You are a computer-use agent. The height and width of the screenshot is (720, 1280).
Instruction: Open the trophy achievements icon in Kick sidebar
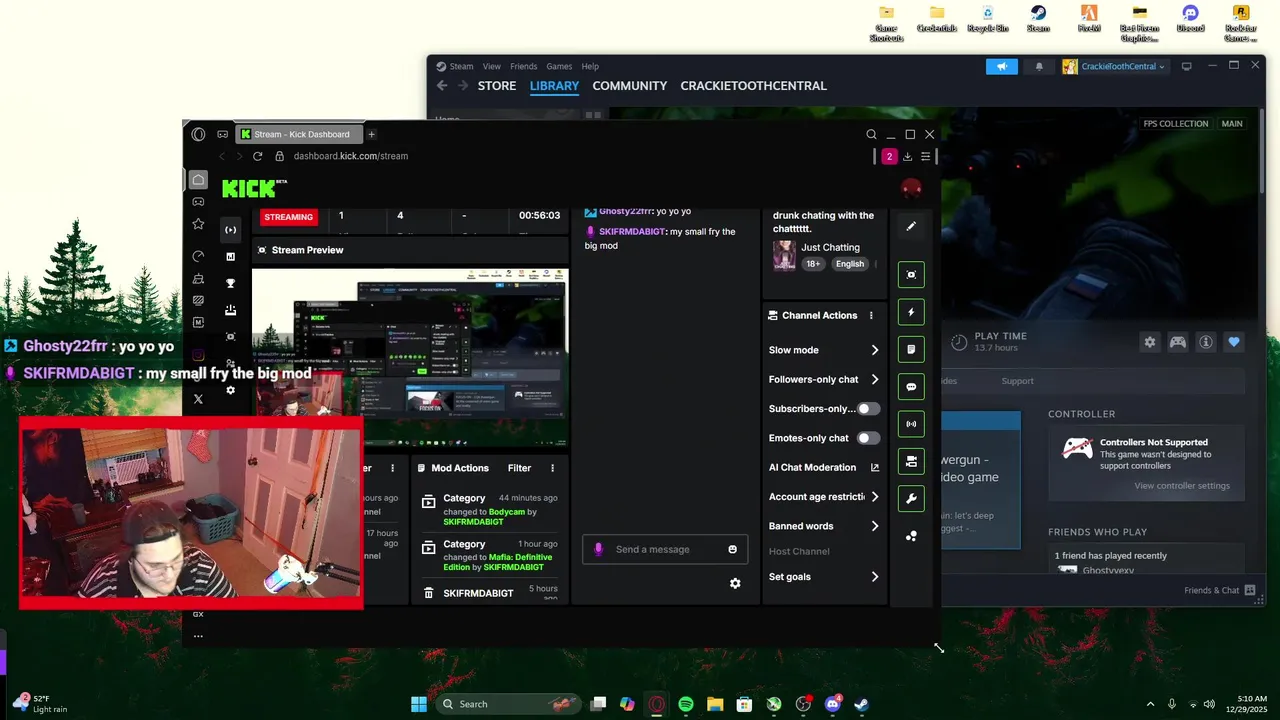(230, 283)
